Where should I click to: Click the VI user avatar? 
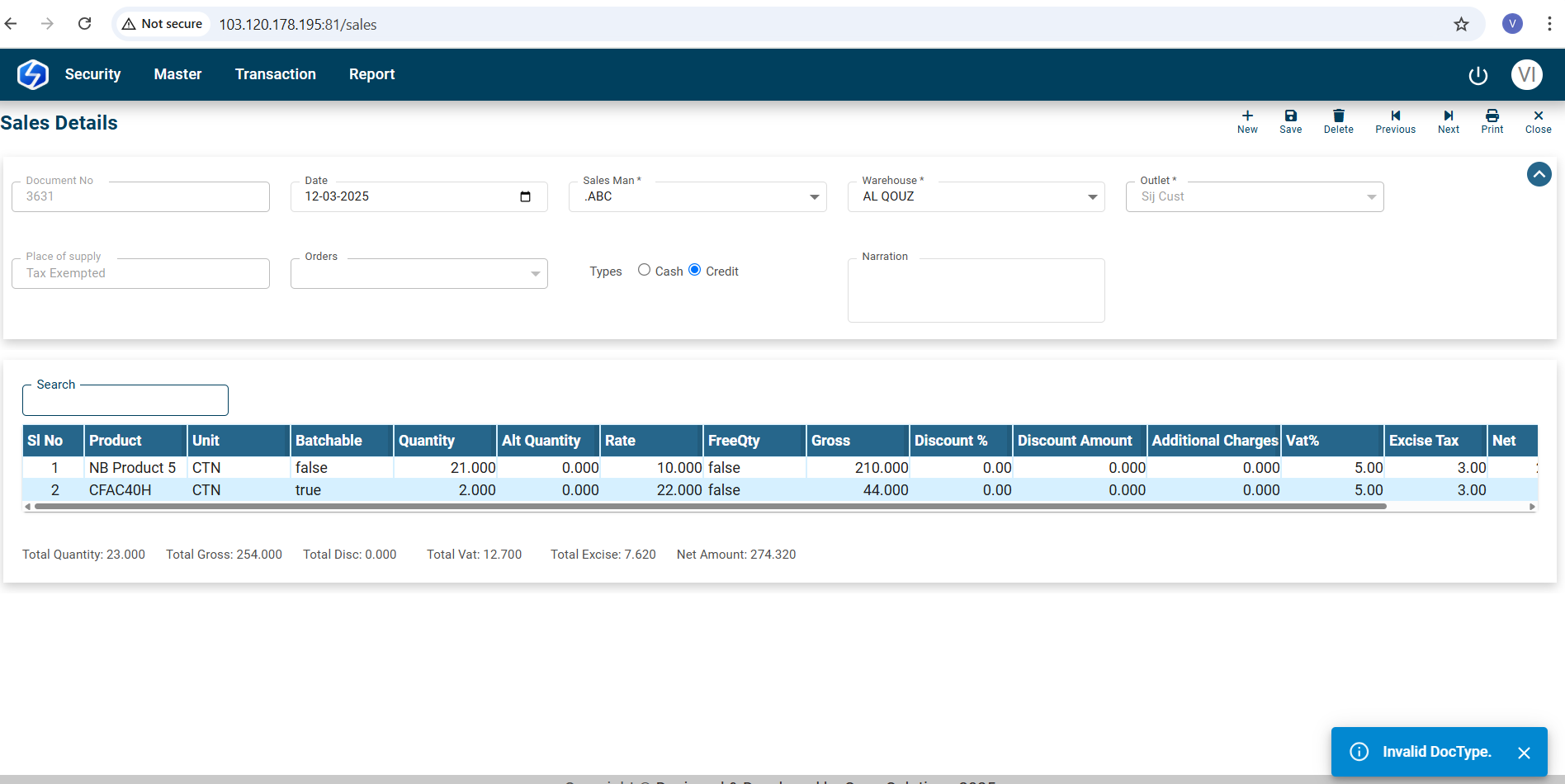tap(1526, 74)
